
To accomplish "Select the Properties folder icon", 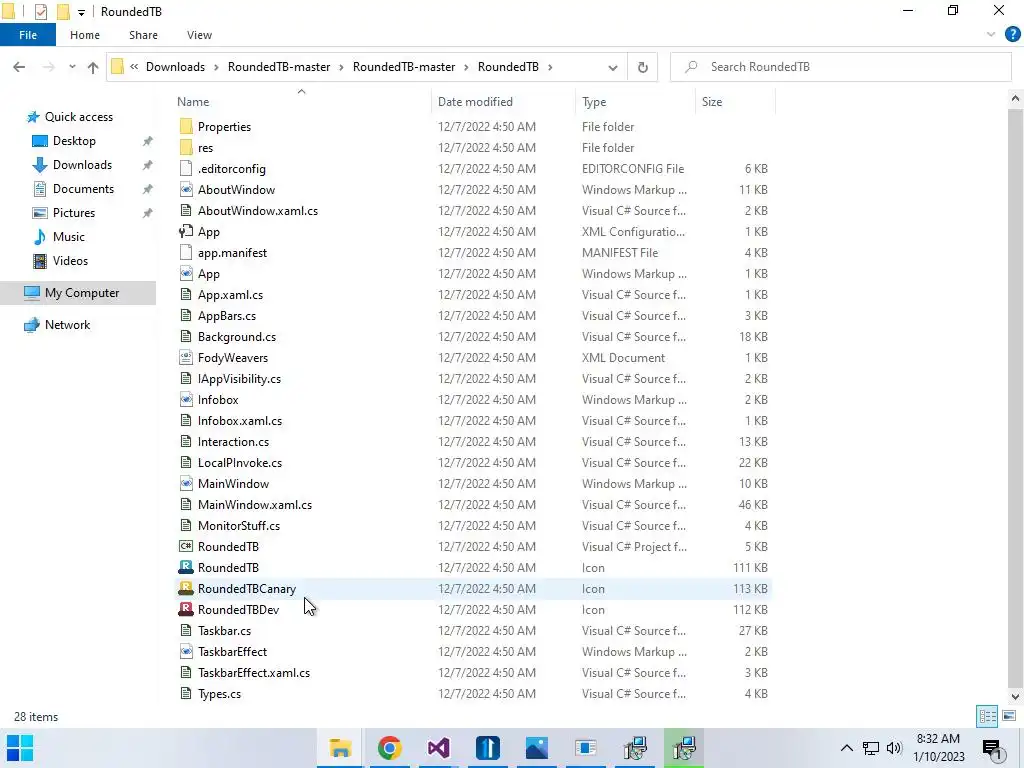I will tap(186, 127).
